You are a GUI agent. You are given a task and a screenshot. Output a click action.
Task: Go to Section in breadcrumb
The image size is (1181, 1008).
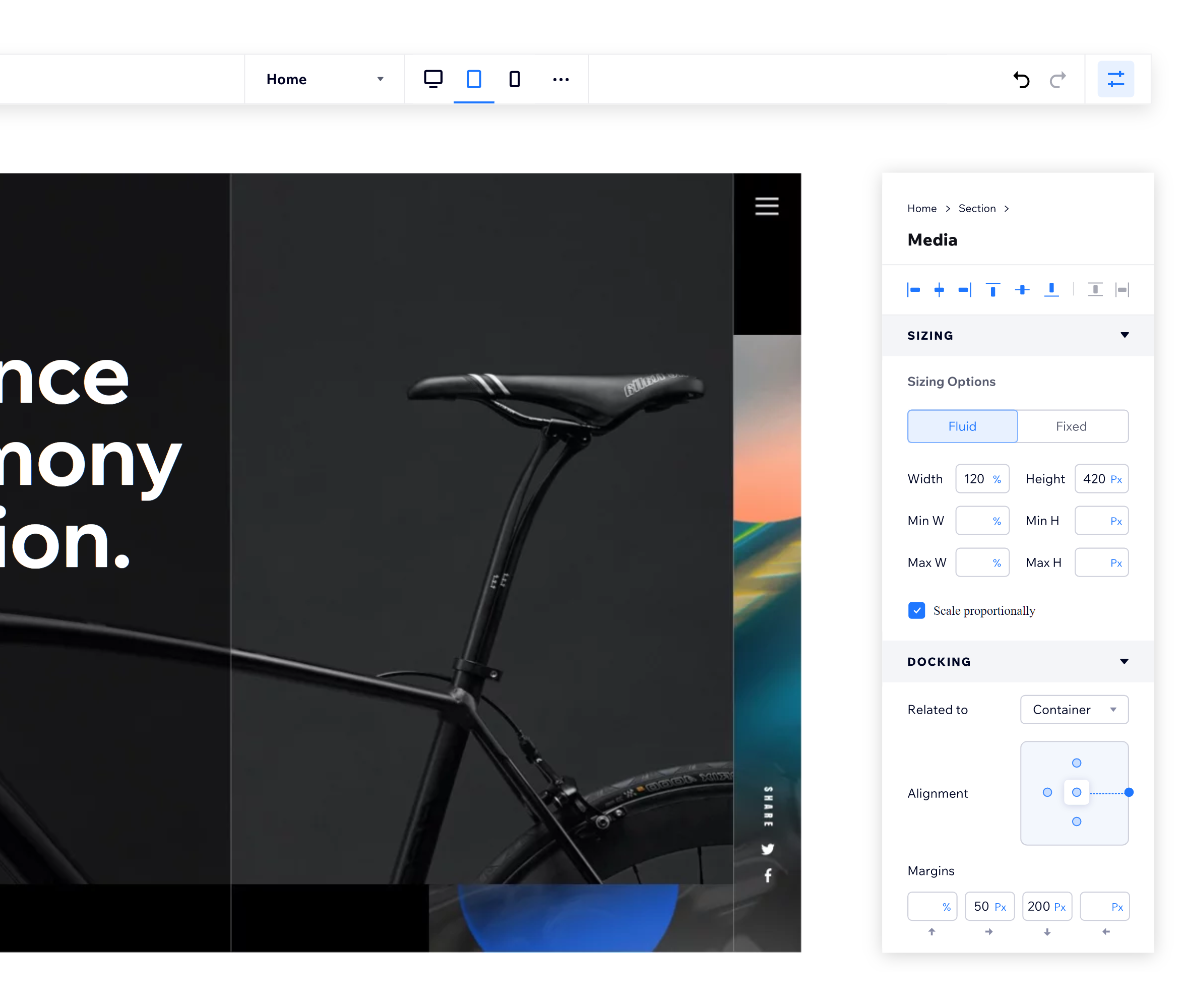(977, 209)
